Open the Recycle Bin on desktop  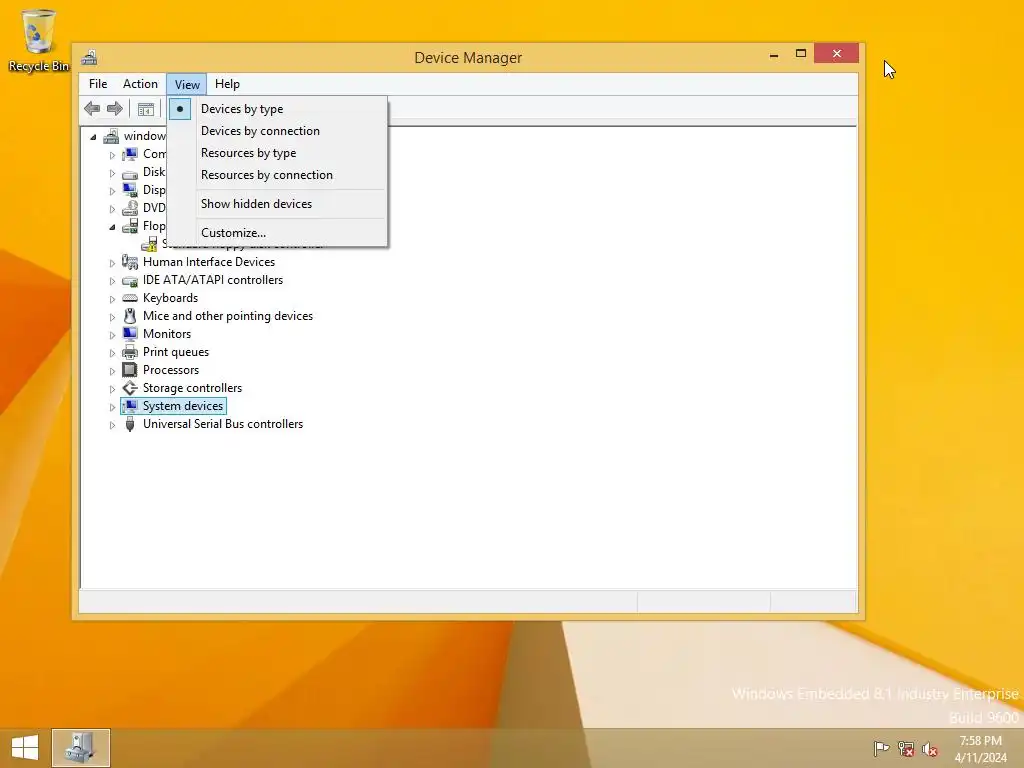tap(39, 40)
